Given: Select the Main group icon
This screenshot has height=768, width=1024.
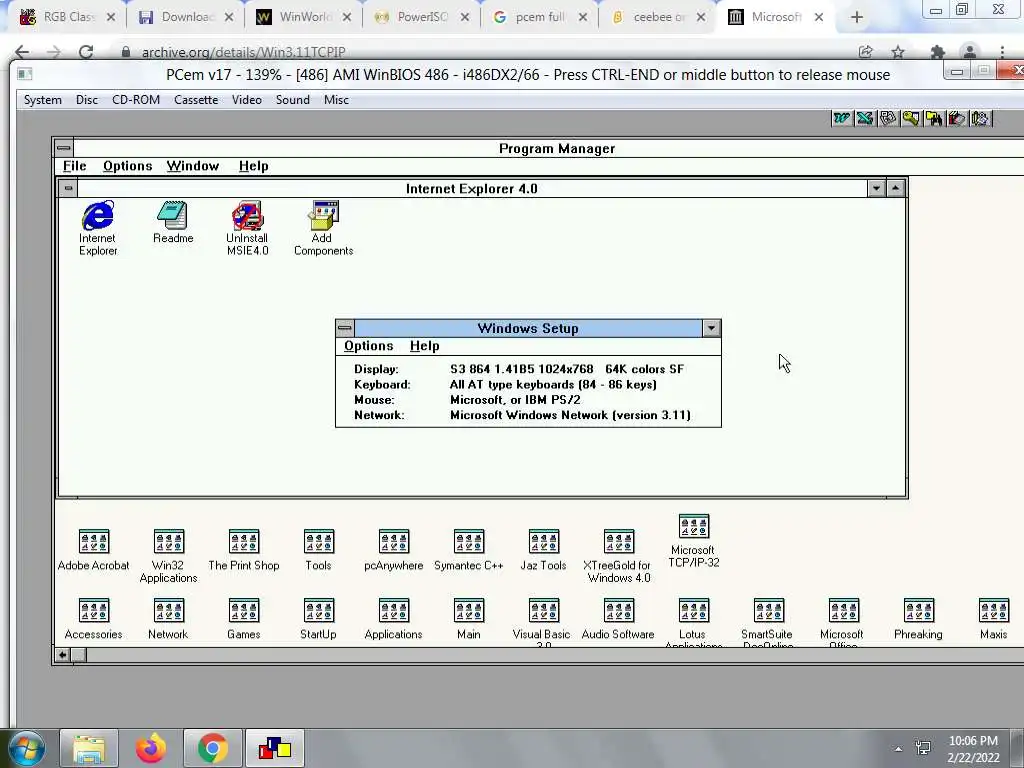Looking at the screenshot, I should (x=469, y=611).
